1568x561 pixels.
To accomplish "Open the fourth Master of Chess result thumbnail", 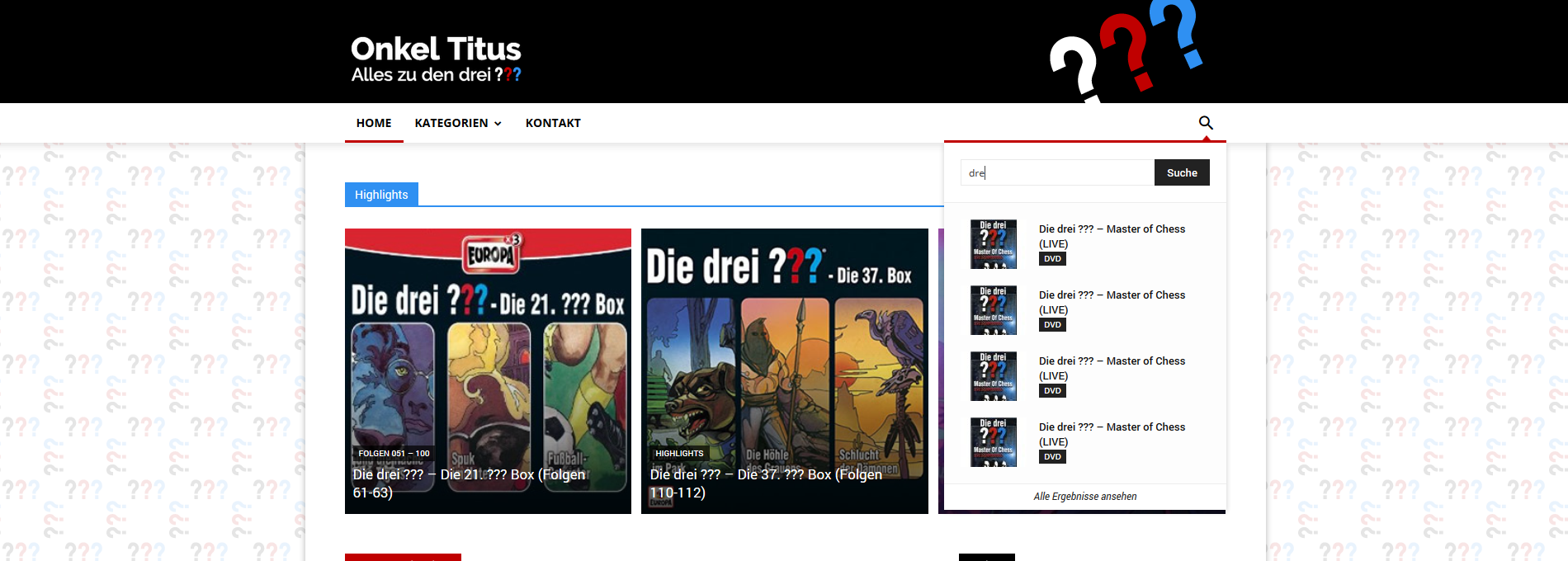I will click(x=994, y=442).
